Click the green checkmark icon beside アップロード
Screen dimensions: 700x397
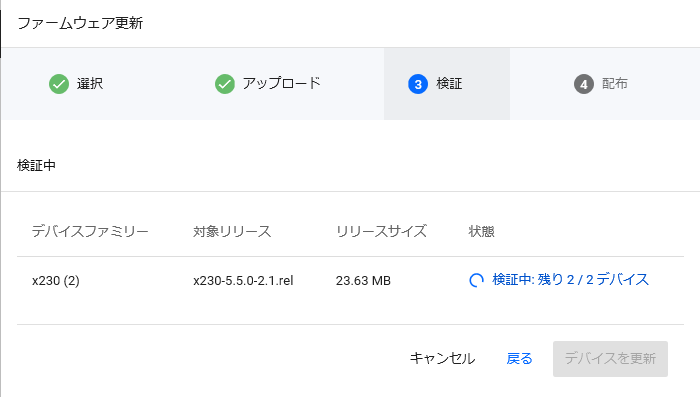coord(225,84)
